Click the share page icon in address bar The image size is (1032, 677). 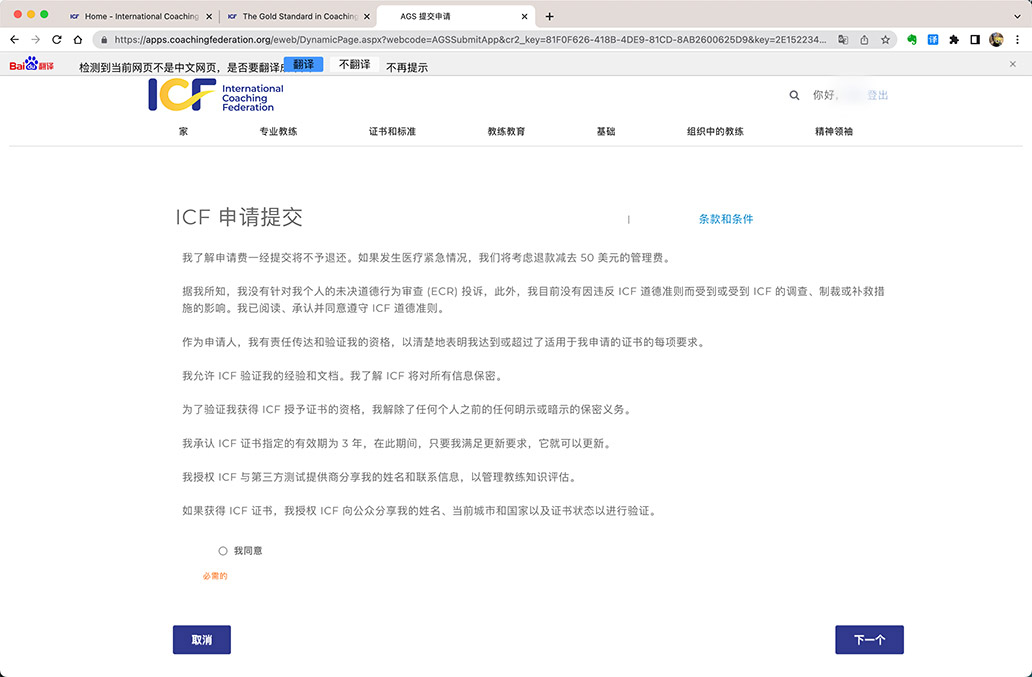(x=865, y=40)
